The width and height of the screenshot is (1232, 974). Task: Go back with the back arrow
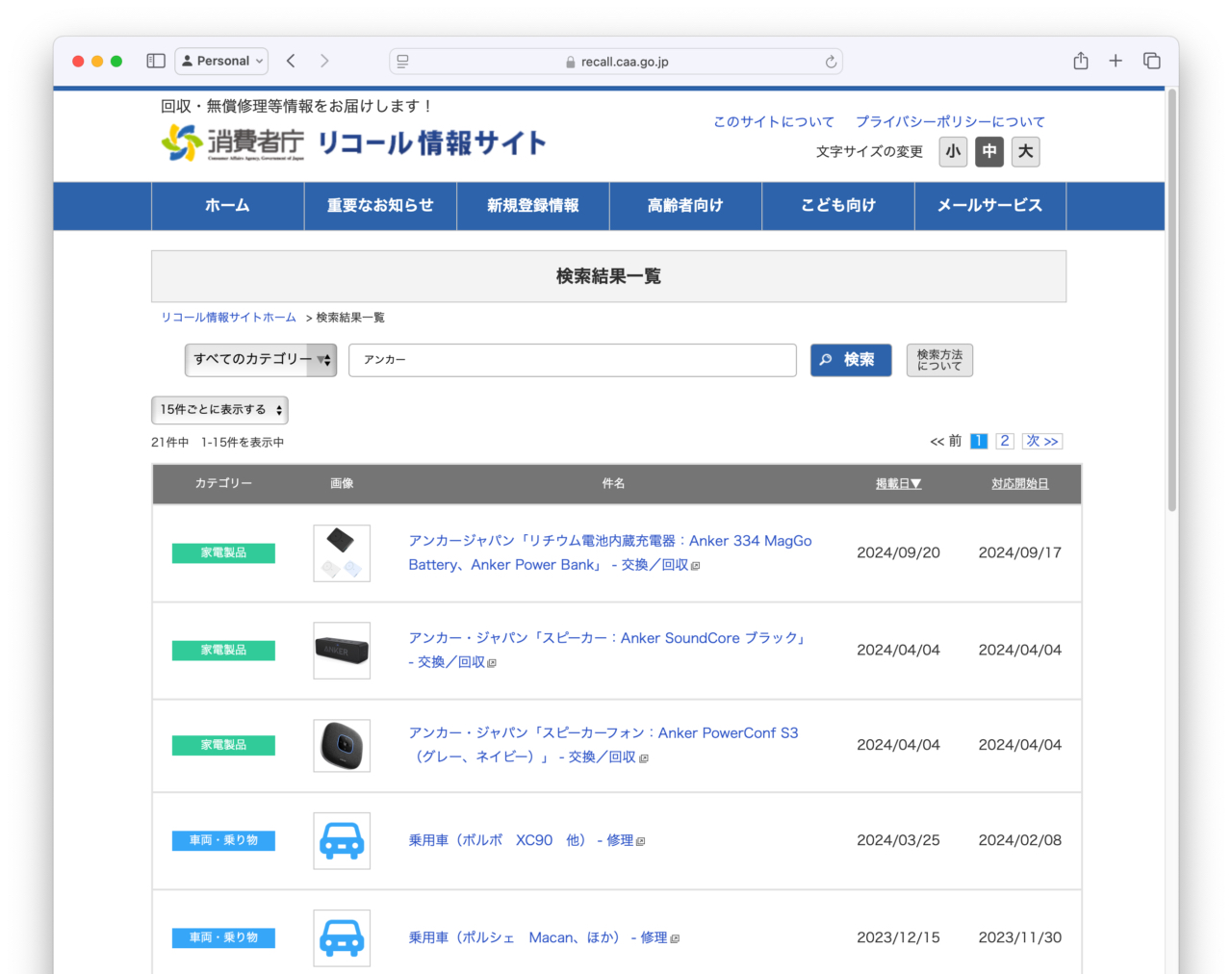point(291,61)
